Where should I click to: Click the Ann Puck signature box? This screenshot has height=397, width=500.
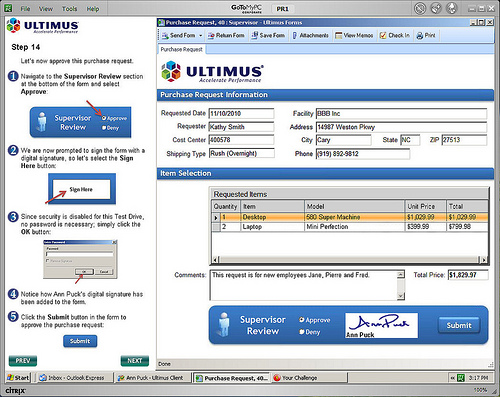point(381,325)
